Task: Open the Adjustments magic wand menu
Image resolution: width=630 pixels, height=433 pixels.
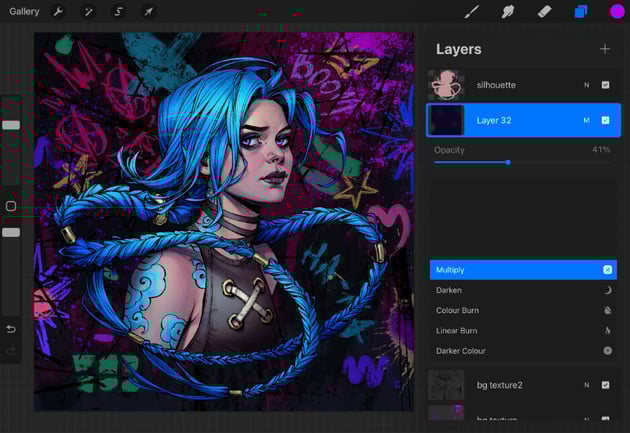Action: 88,12
